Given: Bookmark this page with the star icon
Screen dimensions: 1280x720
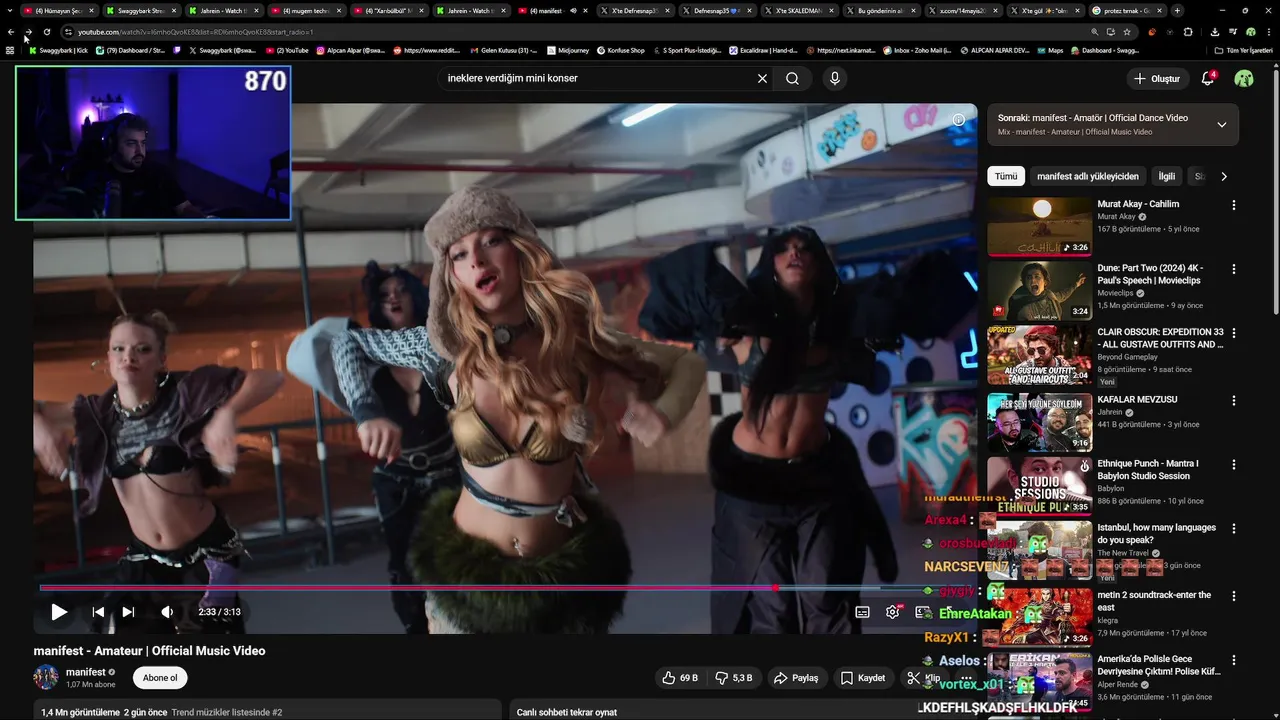Looking at the screenshot, I should [1126, 32].
